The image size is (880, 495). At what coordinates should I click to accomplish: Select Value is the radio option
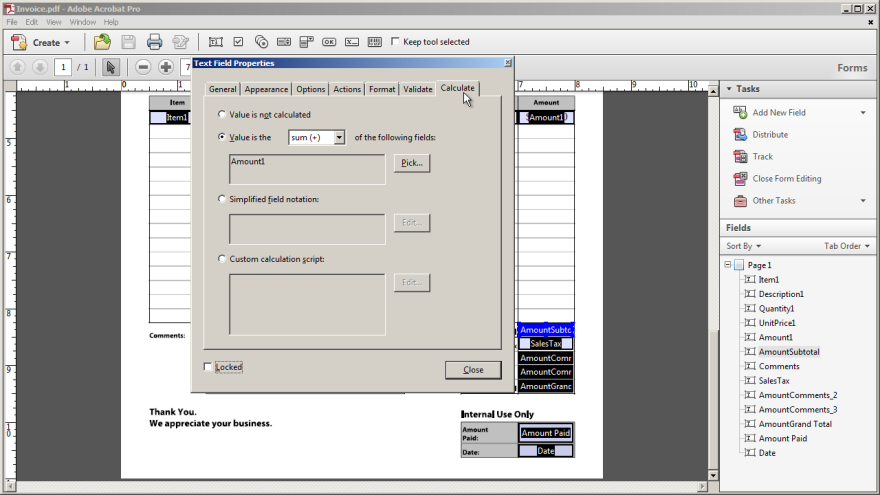pyautogui.click(x=222, y=136)
